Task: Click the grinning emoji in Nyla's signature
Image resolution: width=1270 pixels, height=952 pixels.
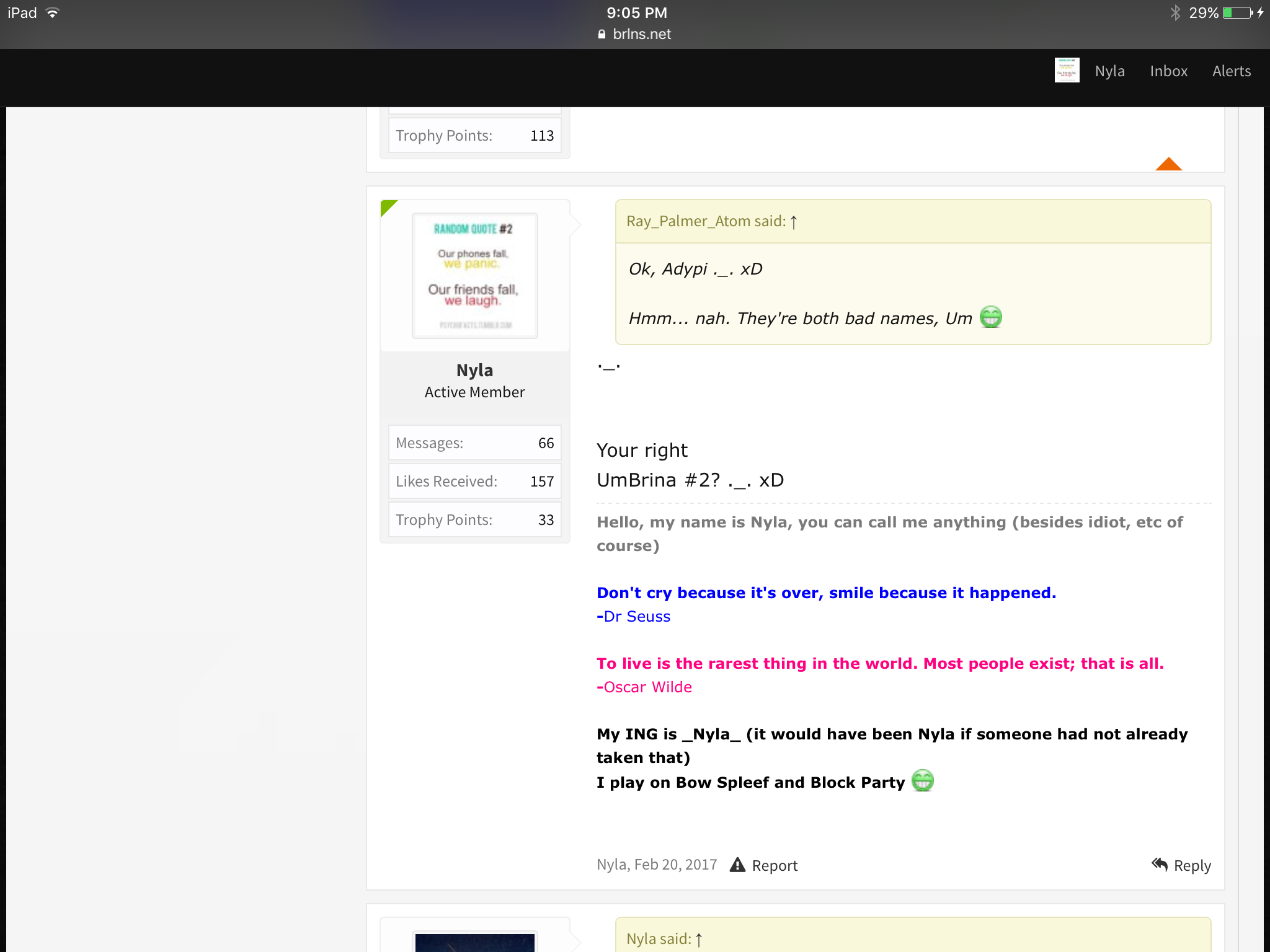Action: pyautogui.click(x=923, y=781)
